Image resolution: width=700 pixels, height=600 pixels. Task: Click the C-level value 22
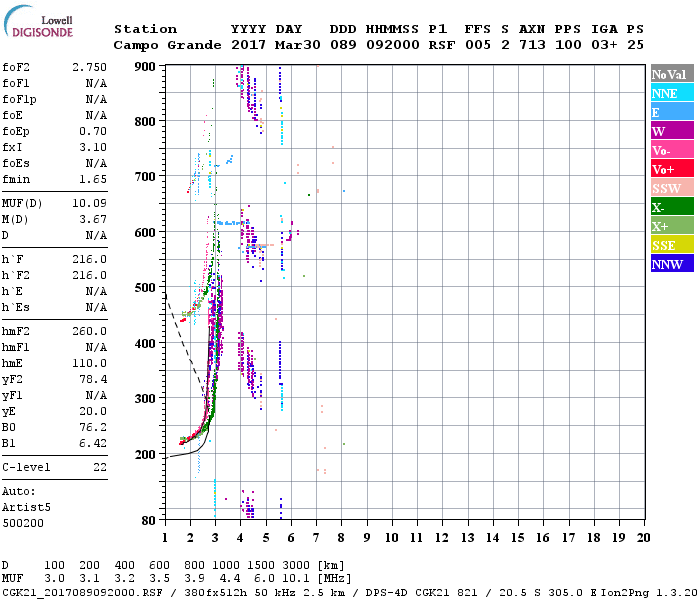coord(99,466)
